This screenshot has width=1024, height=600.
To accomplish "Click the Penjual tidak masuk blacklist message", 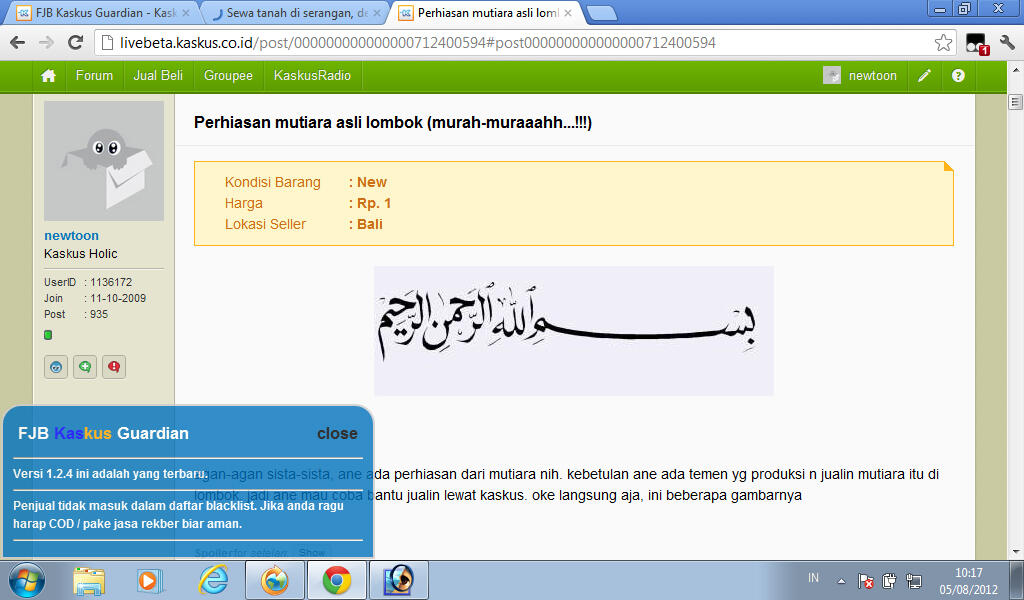I will 178,514.
